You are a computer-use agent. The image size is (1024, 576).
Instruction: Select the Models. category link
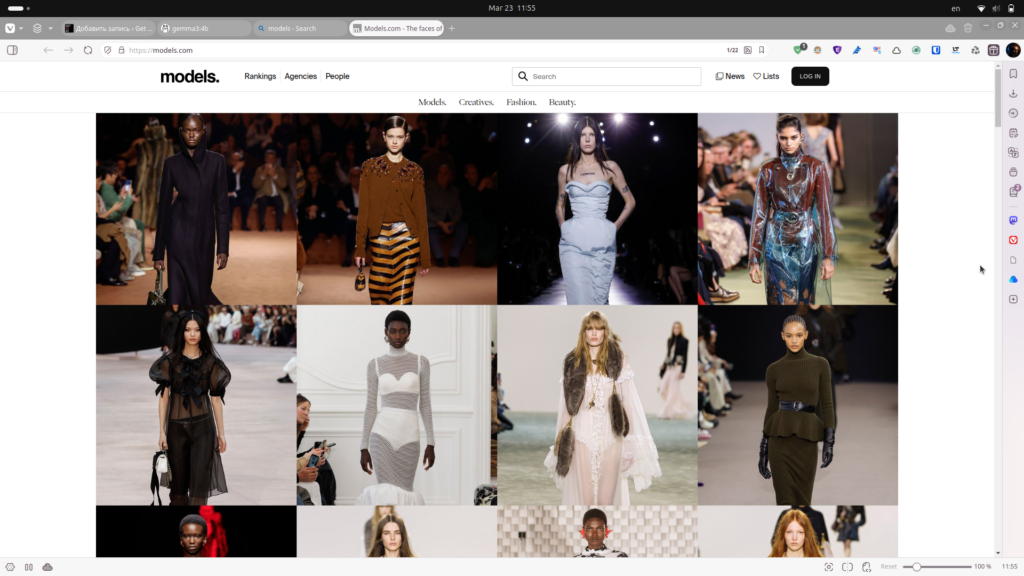point(432,102)
